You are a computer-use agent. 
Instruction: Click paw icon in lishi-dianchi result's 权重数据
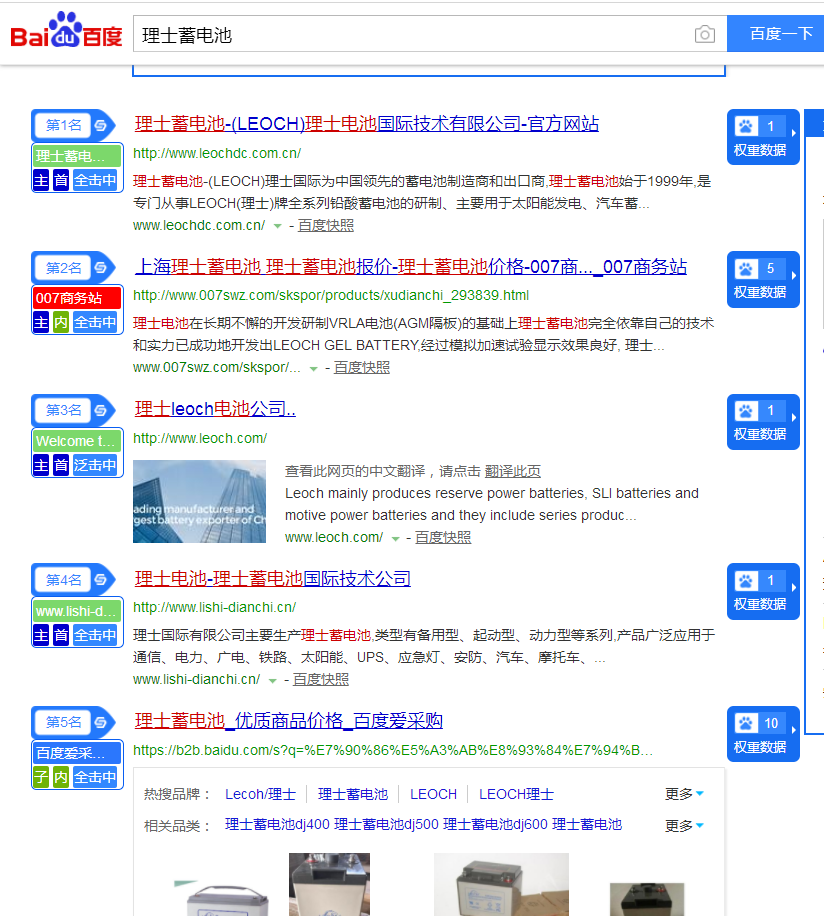click(x=746, y=581)
